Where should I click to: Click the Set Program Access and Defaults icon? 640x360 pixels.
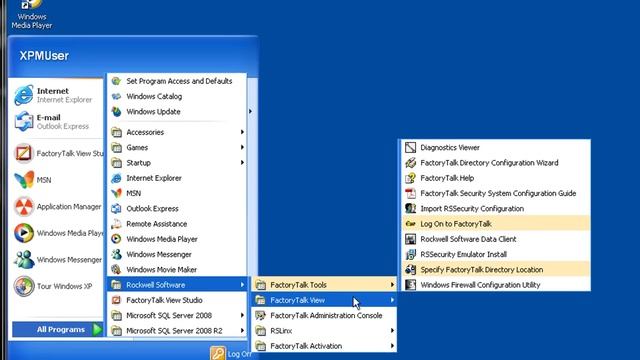point(116,81)
